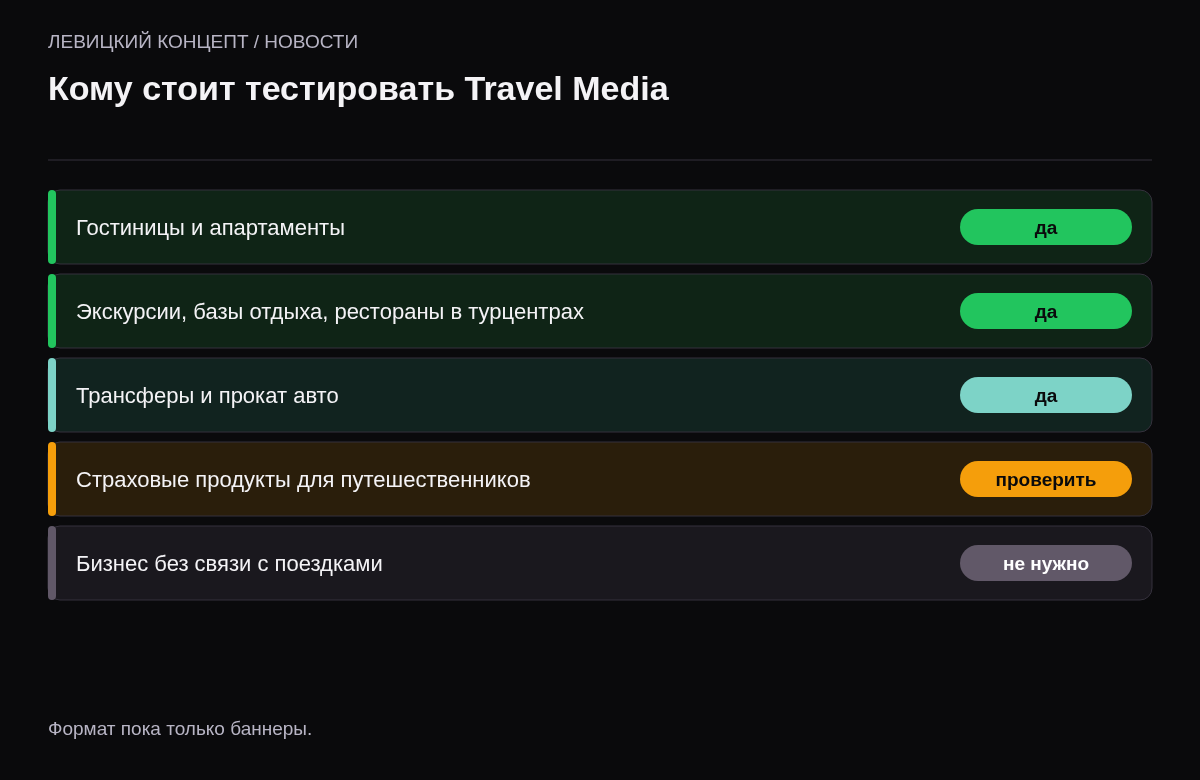This screenshot has height=780, width=1200.
Task: Select the Трансферы и прокат авто text
Action: point(207,396)
